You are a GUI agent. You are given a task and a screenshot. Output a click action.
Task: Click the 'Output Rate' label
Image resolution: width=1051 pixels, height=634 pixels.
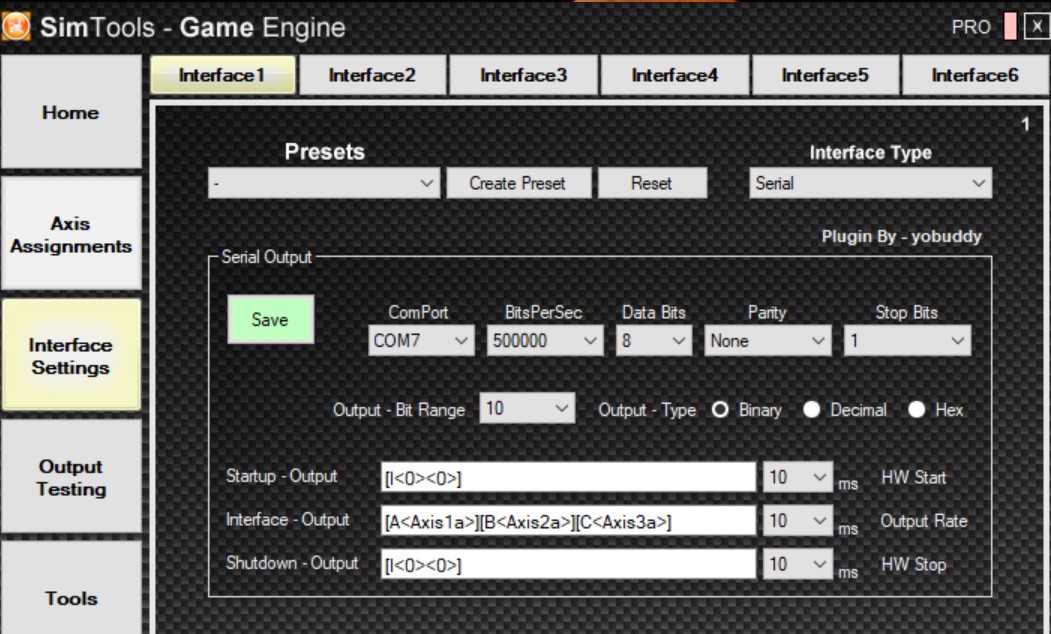[924, 521]
